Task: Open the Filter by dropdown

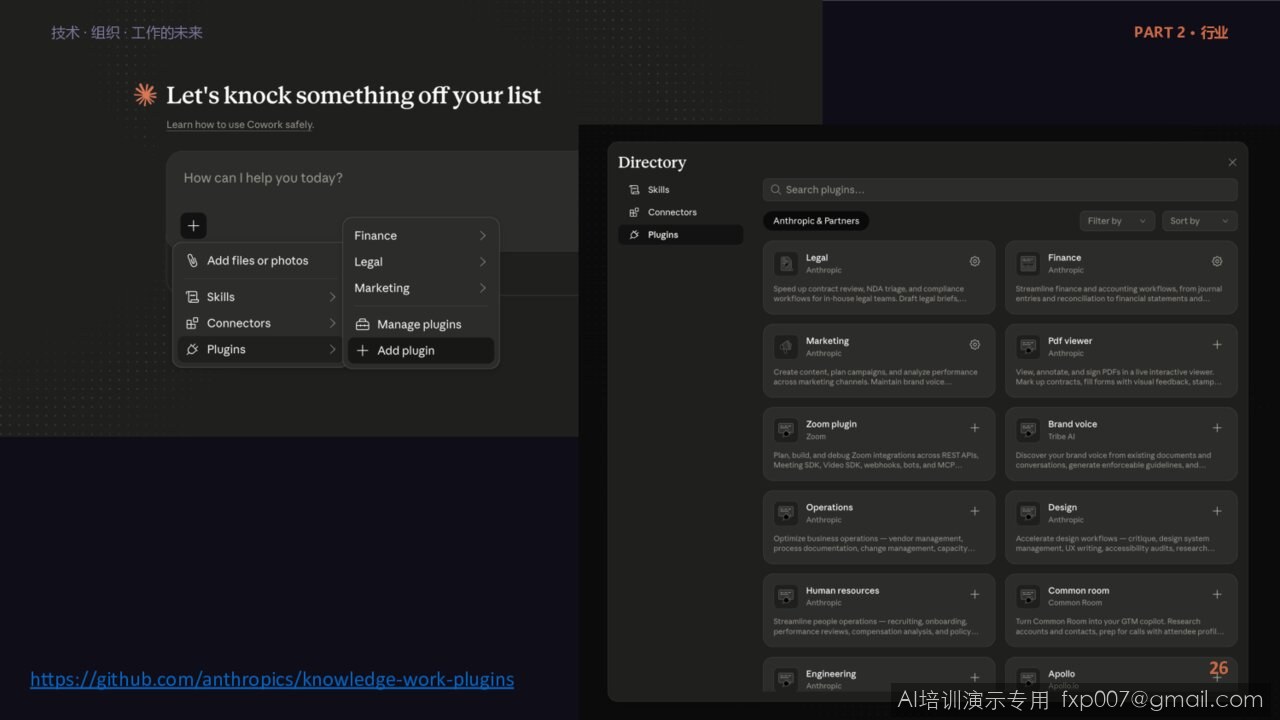Action: point(1117,221)
